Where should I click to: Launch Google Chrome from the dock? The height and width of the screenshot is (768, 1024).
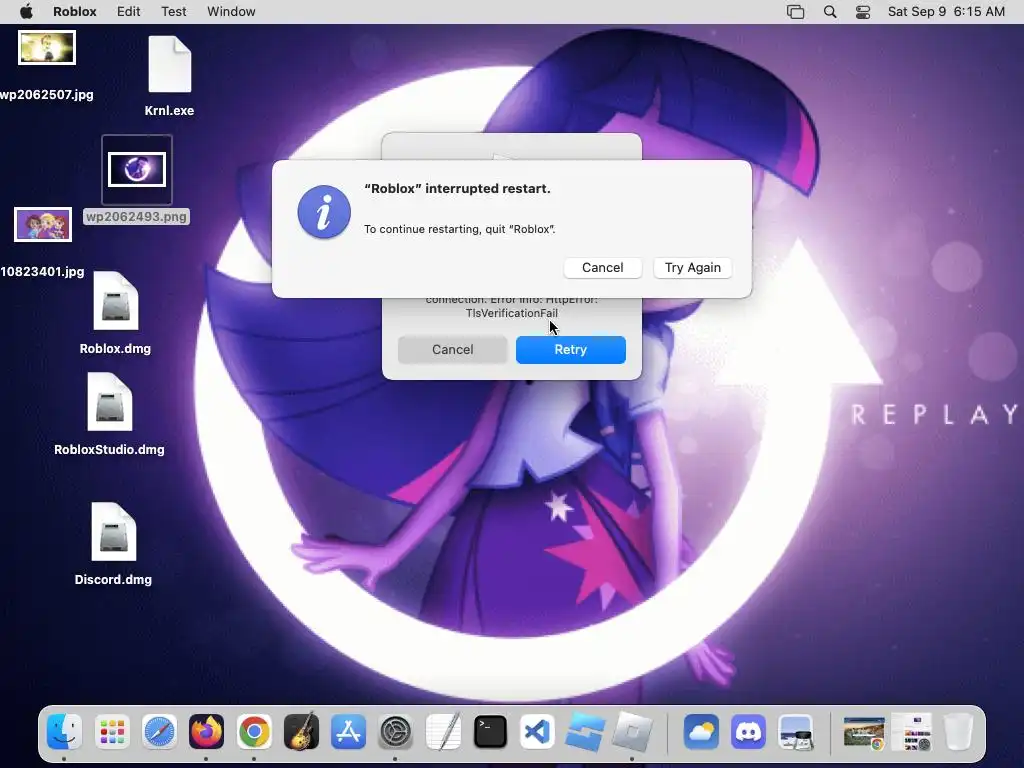coord(254,731)
